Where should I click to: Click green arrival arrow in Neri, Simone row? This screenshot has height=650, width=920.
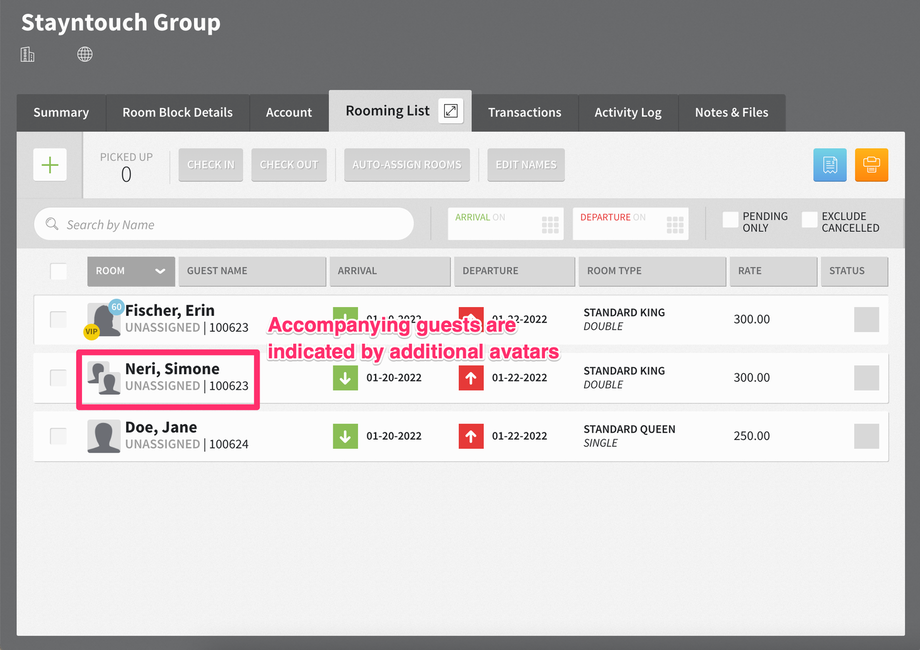click(x=345, y=378)
